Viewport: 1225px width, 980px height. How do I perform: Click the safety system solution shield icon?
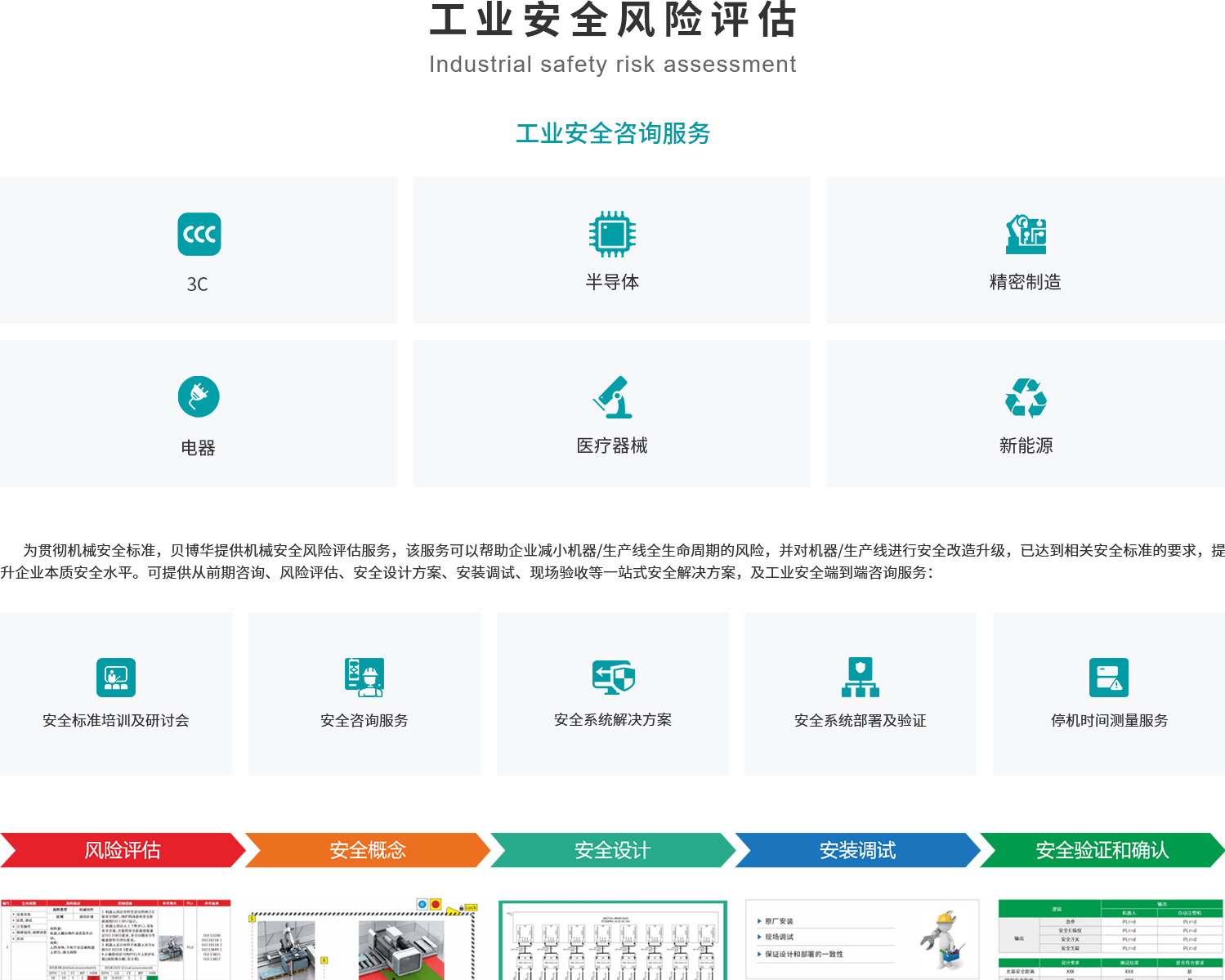pyautogui.click(x=613, y=678)
